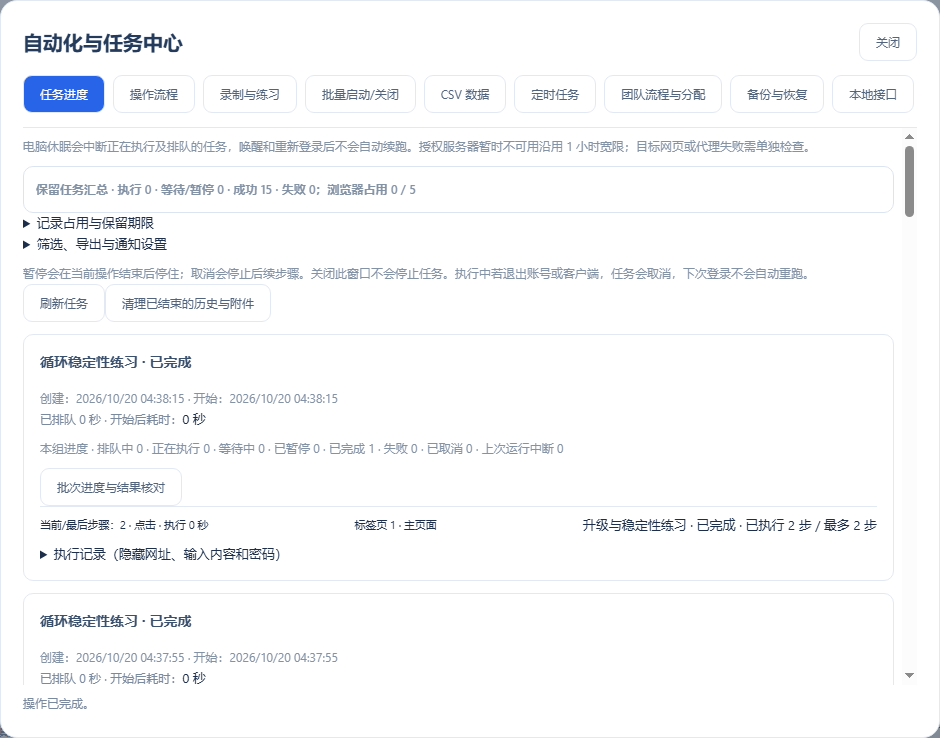Click 标签页 1 · 主页面 text
The image size is (940, 738).
click(x=395, y=525)
